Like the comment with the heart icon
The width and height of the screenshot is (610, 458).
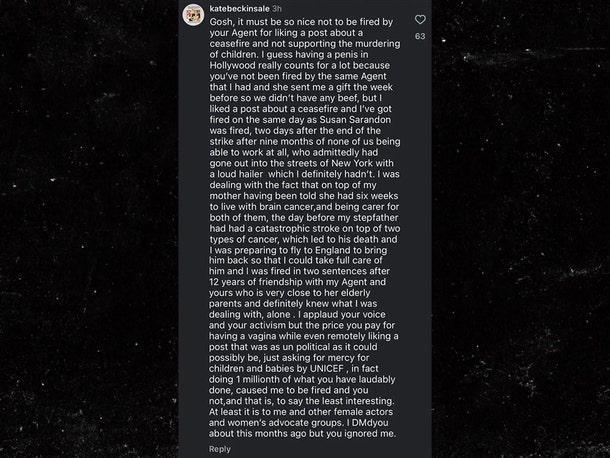420,19
